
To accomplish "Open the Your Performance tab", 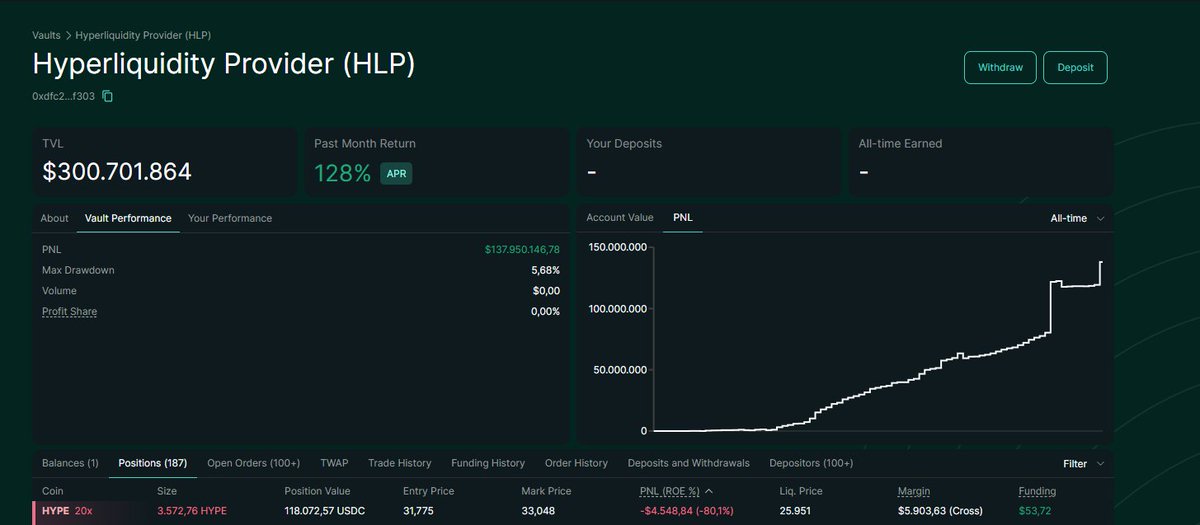I will 230,218.
